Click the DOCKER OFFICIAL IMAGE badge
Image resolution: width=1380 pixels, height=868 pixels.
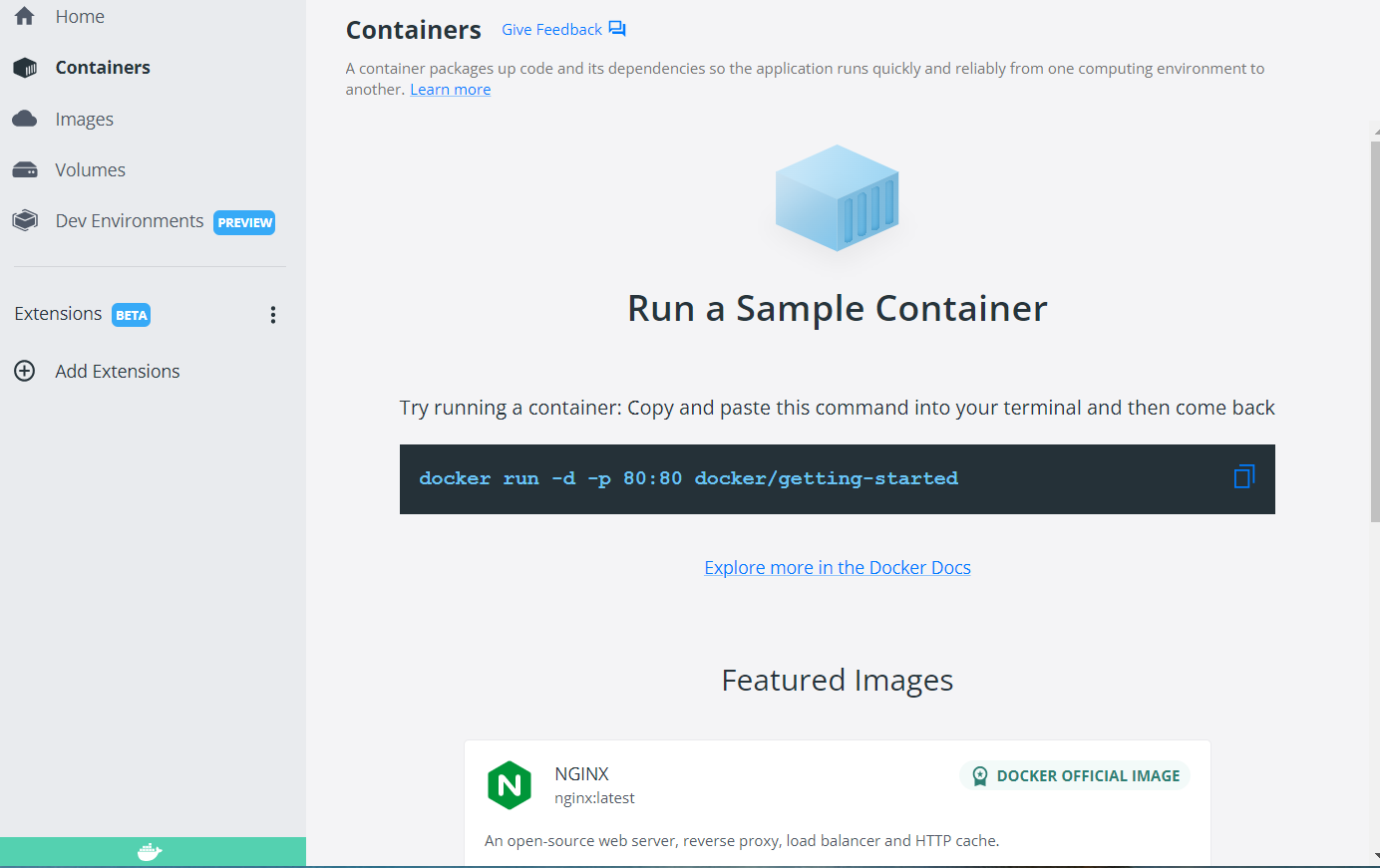(1075, 776)
